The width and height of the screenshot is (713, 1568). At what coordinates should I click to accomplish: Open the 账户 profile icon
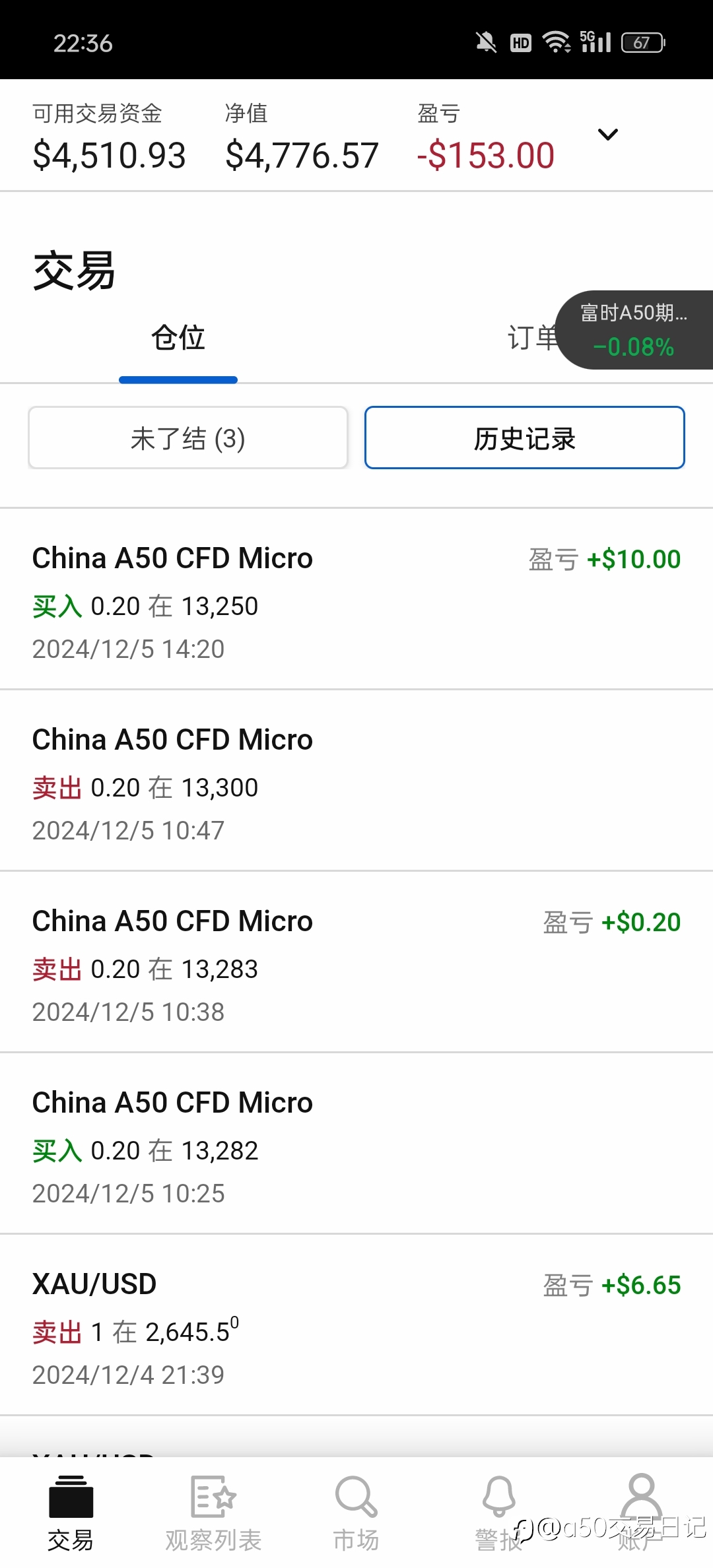(x=642, y=1497)
